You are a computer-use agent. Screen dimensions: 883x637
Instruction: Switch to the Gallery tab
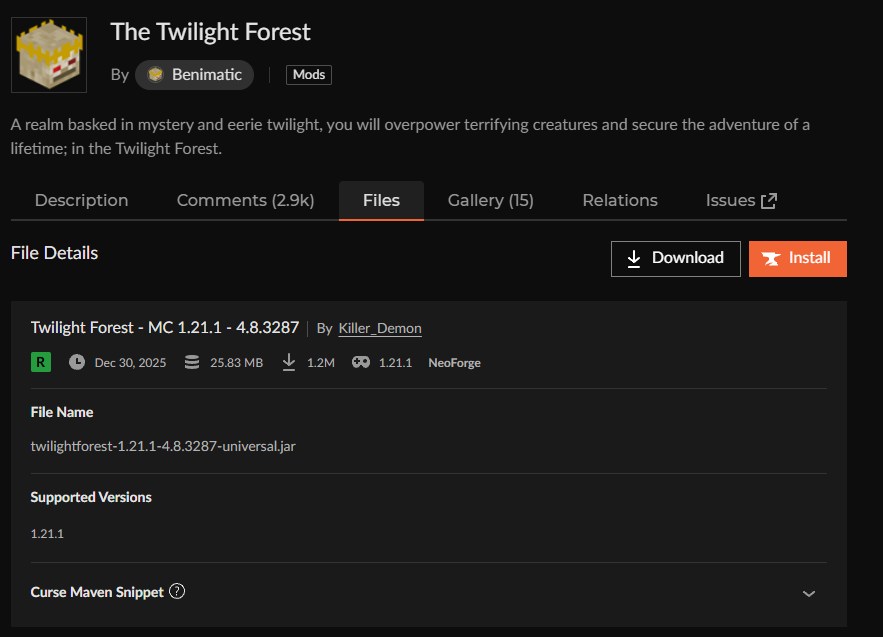click(x=489, y=200)
